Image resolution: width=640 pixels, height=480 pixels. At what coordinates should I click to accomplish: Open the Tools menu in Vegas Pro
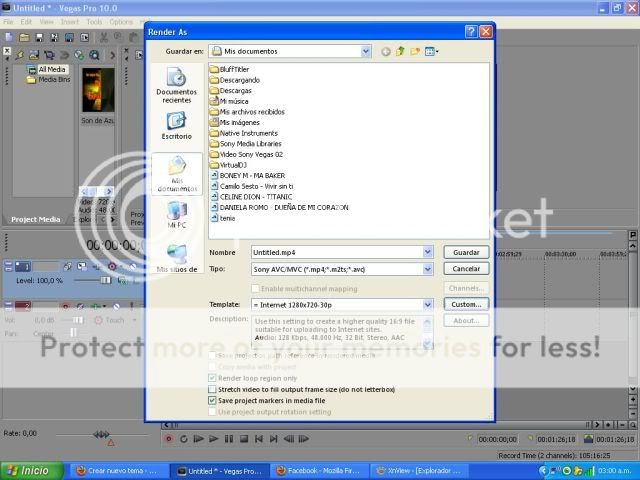94,22
